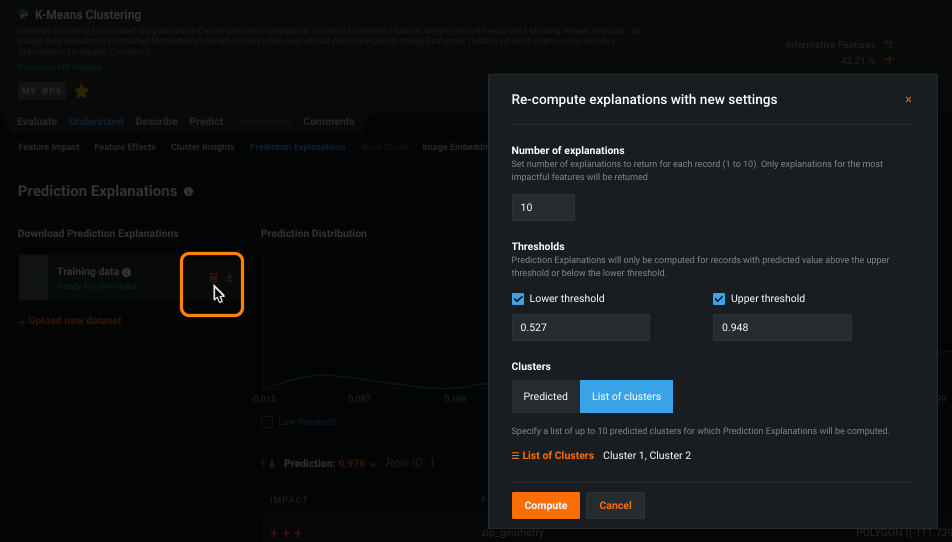Click the download icon for Training data
The width and height of the screenshot is (952, 542).
pyautogui.click(x=230, y=277)
